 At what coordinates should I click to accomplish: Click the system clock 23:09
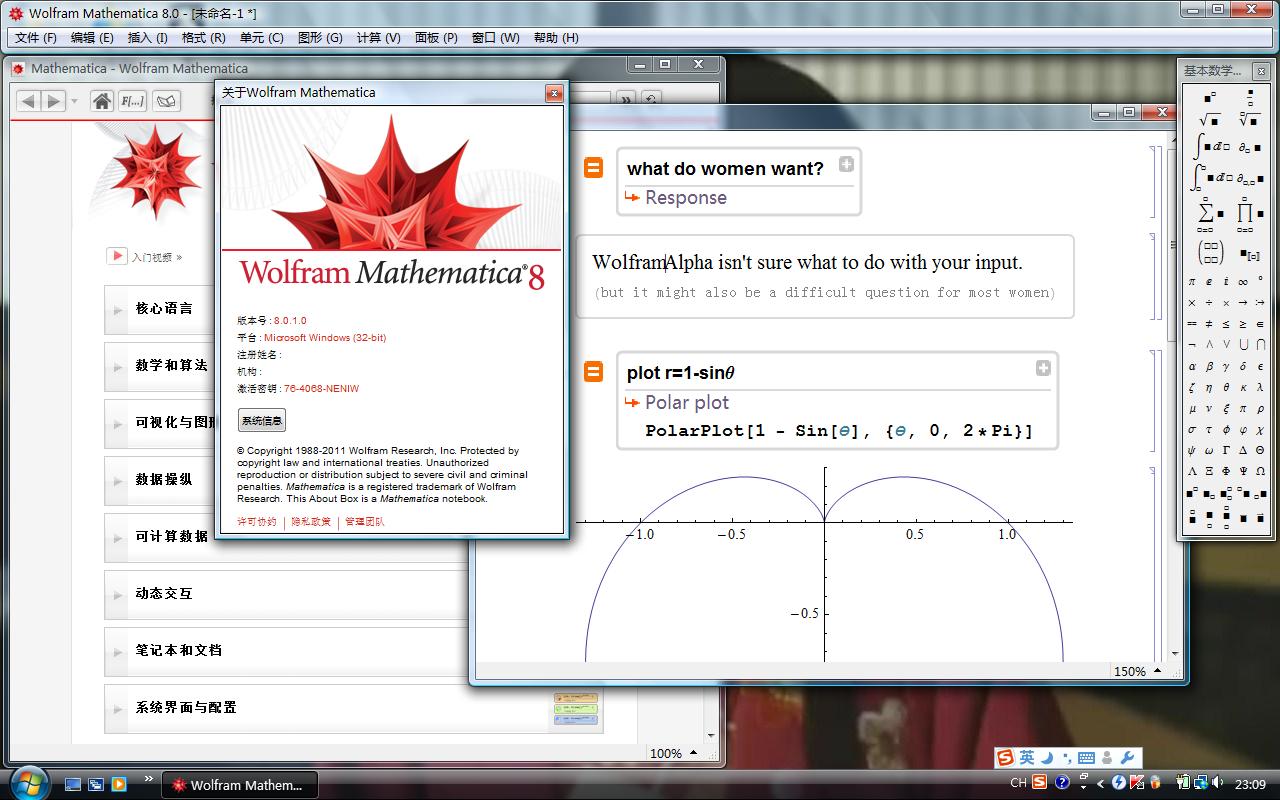(x=1251, y=784)
